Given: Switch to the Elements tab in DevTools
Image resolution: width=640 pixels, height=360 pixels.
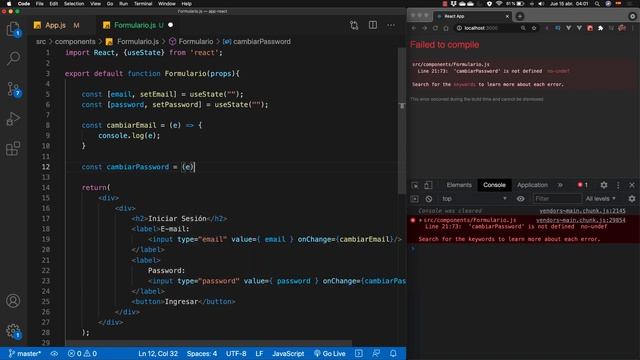Looking at the screenshot, I should (x=459, y=185).
